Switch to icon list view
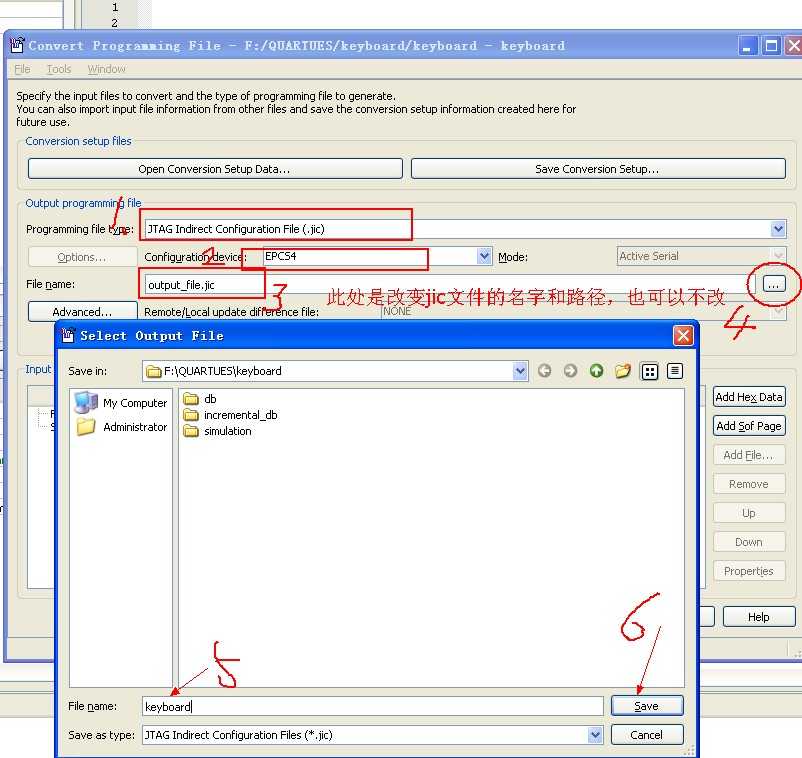Viewport: 802px width, 758px height. click(x=650, y=371)
